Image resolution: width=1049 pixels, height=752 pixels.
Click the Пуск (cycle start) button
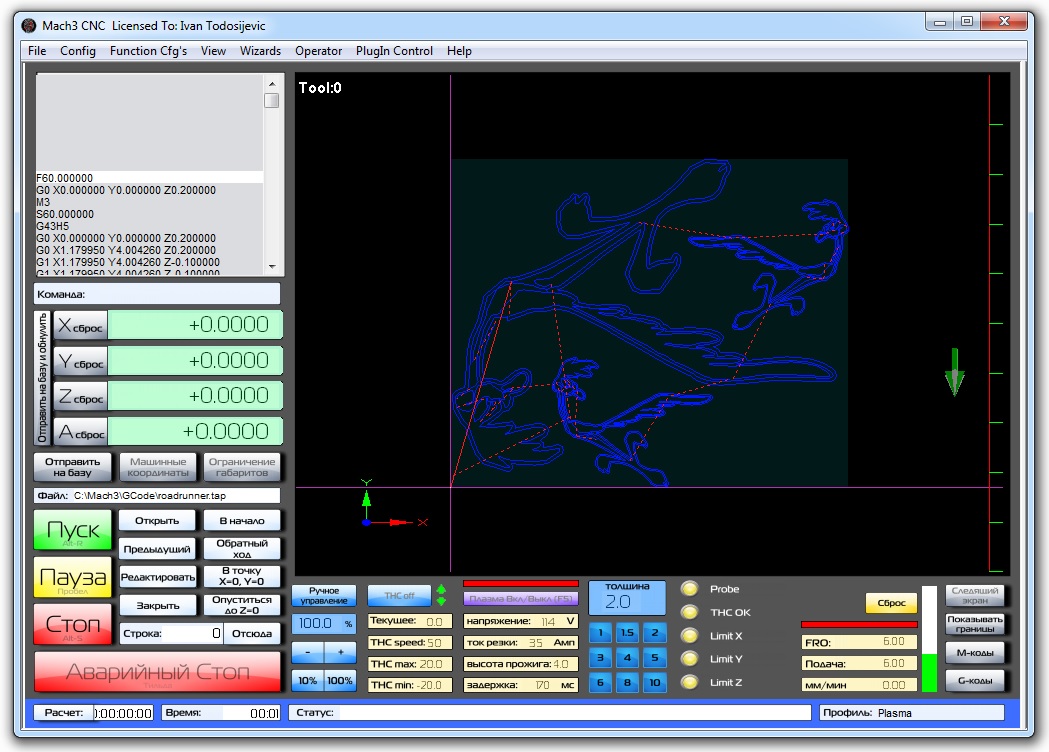click(x=73, y=531)
